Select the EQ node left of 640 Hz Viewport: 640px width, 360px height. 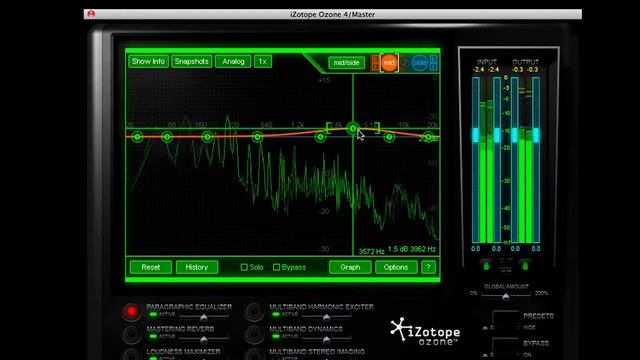[x=257, y=137]
